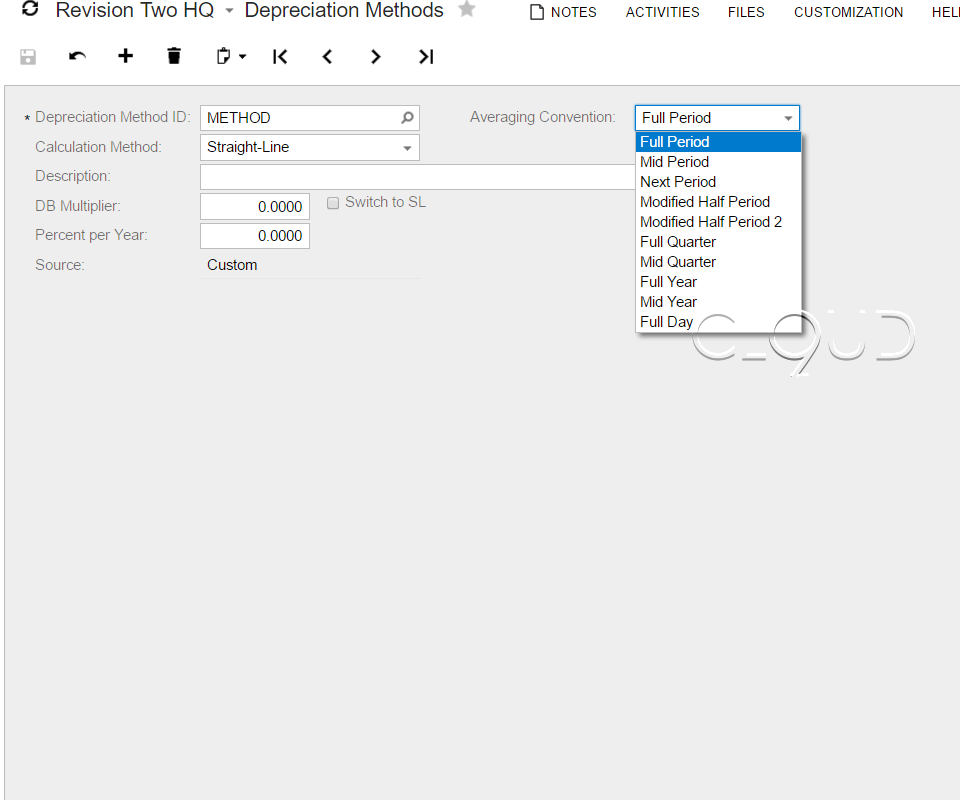Select Mid Year option
Viewport: 960px width, 800px height.
click(x=718, y=302)
